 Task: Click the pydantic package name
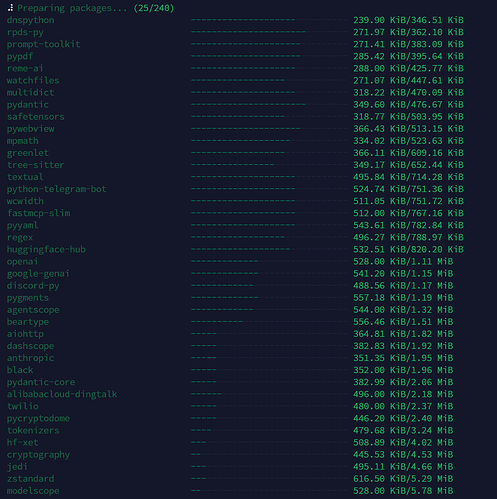28,105
